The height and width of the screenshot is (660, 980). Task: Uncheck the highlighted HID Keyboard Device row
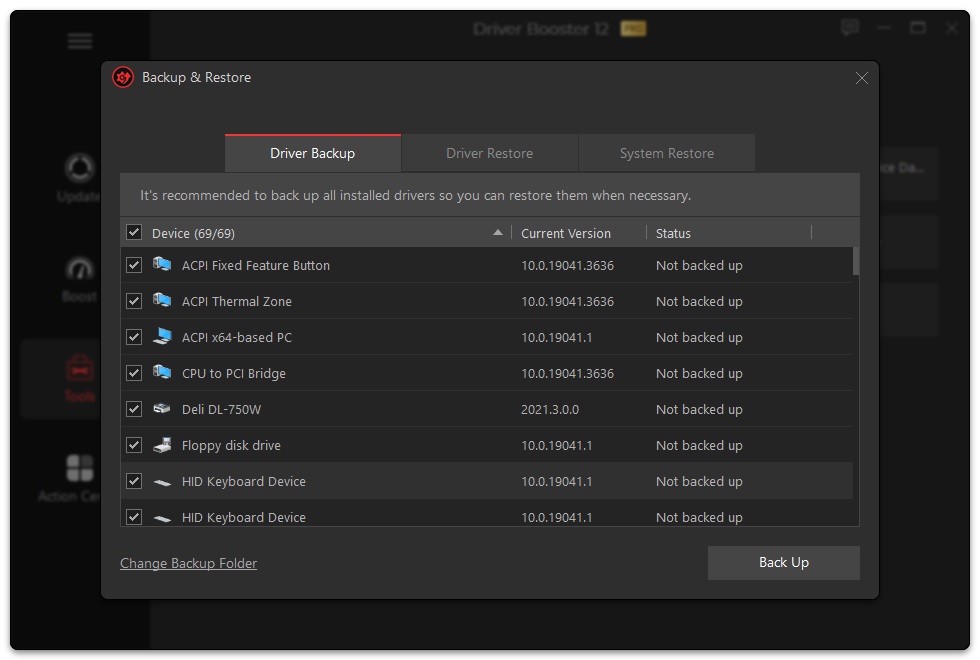[134, 481]
